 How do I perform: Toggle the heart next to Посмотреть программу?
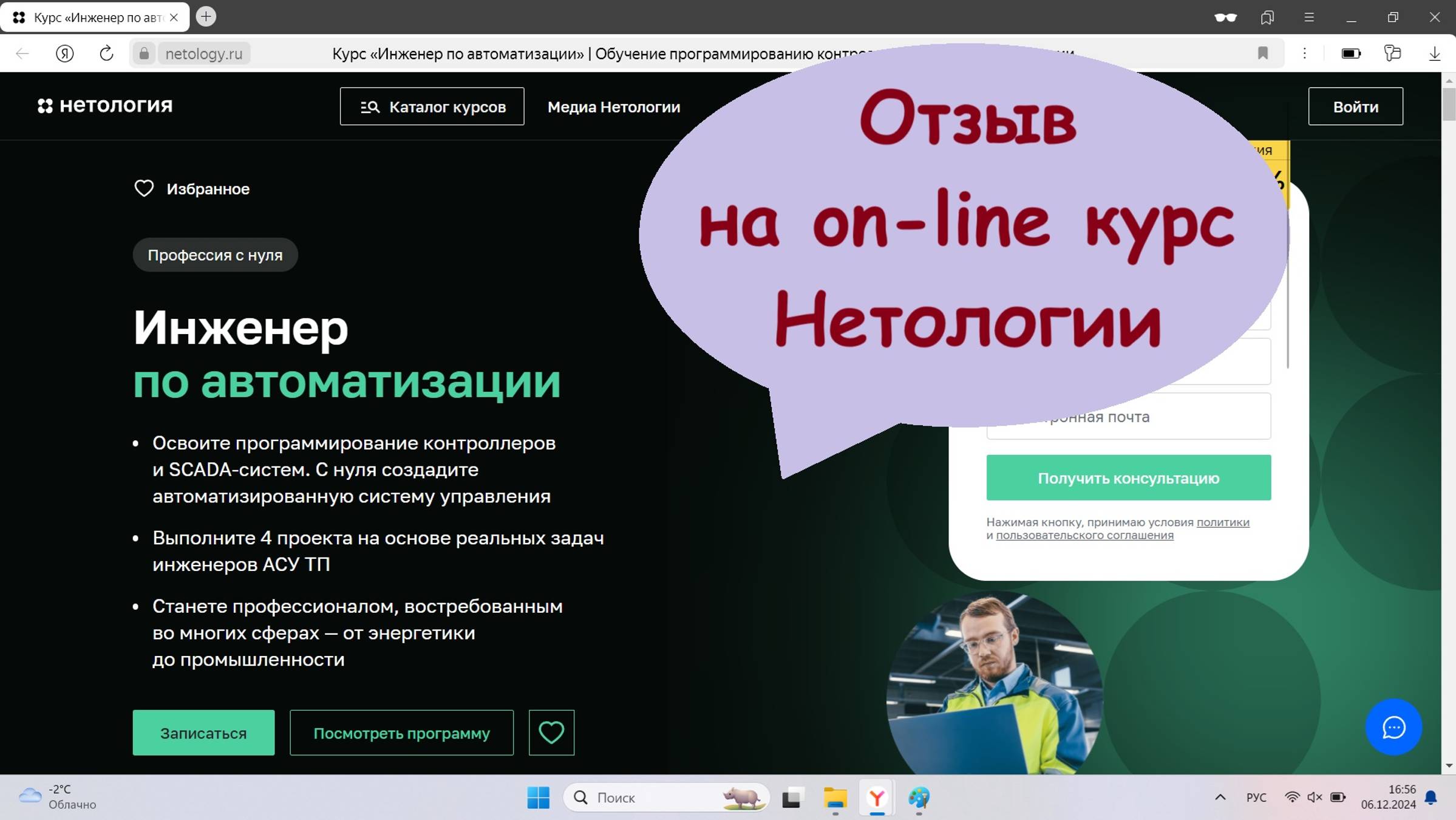pos(551,733)
